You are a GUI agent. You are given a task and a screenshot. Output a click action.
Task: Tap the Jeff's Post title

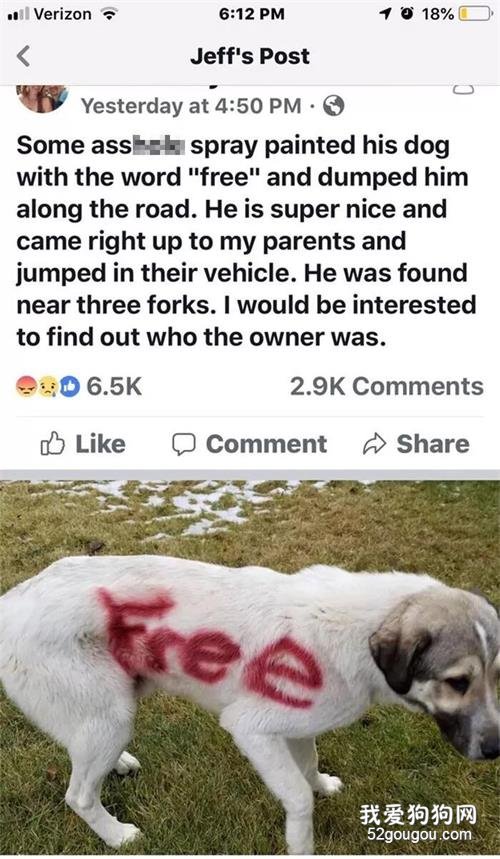click(x=250, y=56)
